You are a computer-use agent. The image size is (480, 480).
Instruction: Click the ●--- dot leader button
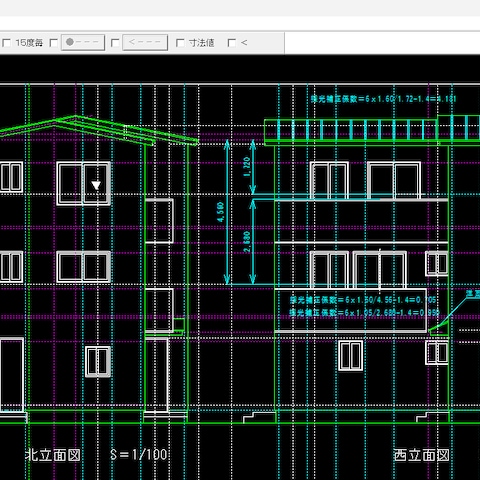(83, 42)
